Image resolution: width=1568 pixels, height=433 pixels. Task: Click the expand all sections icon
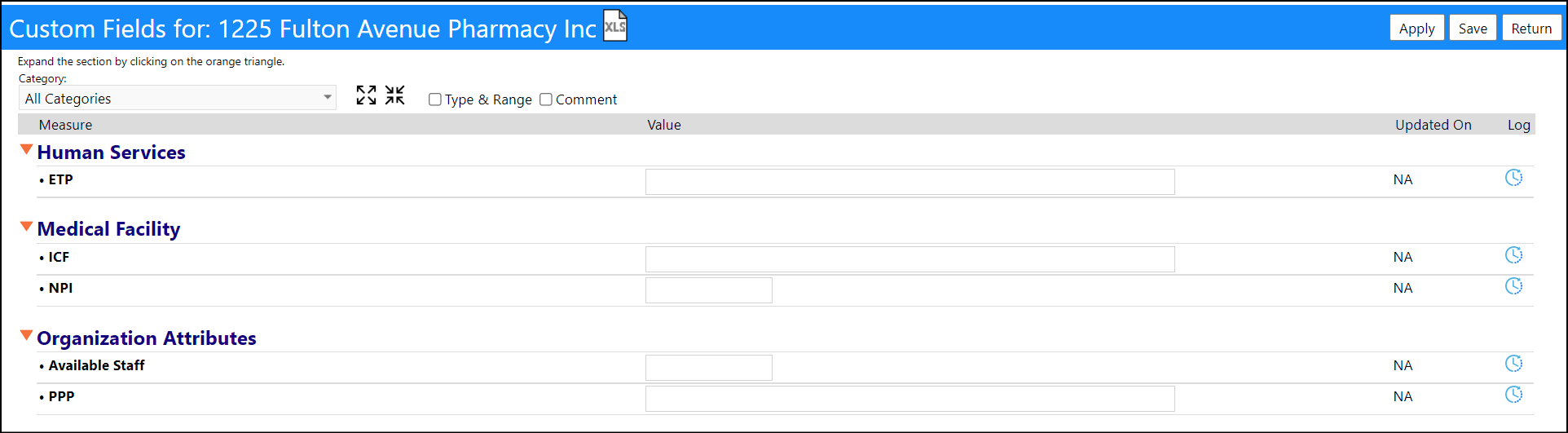coord(367,95)
